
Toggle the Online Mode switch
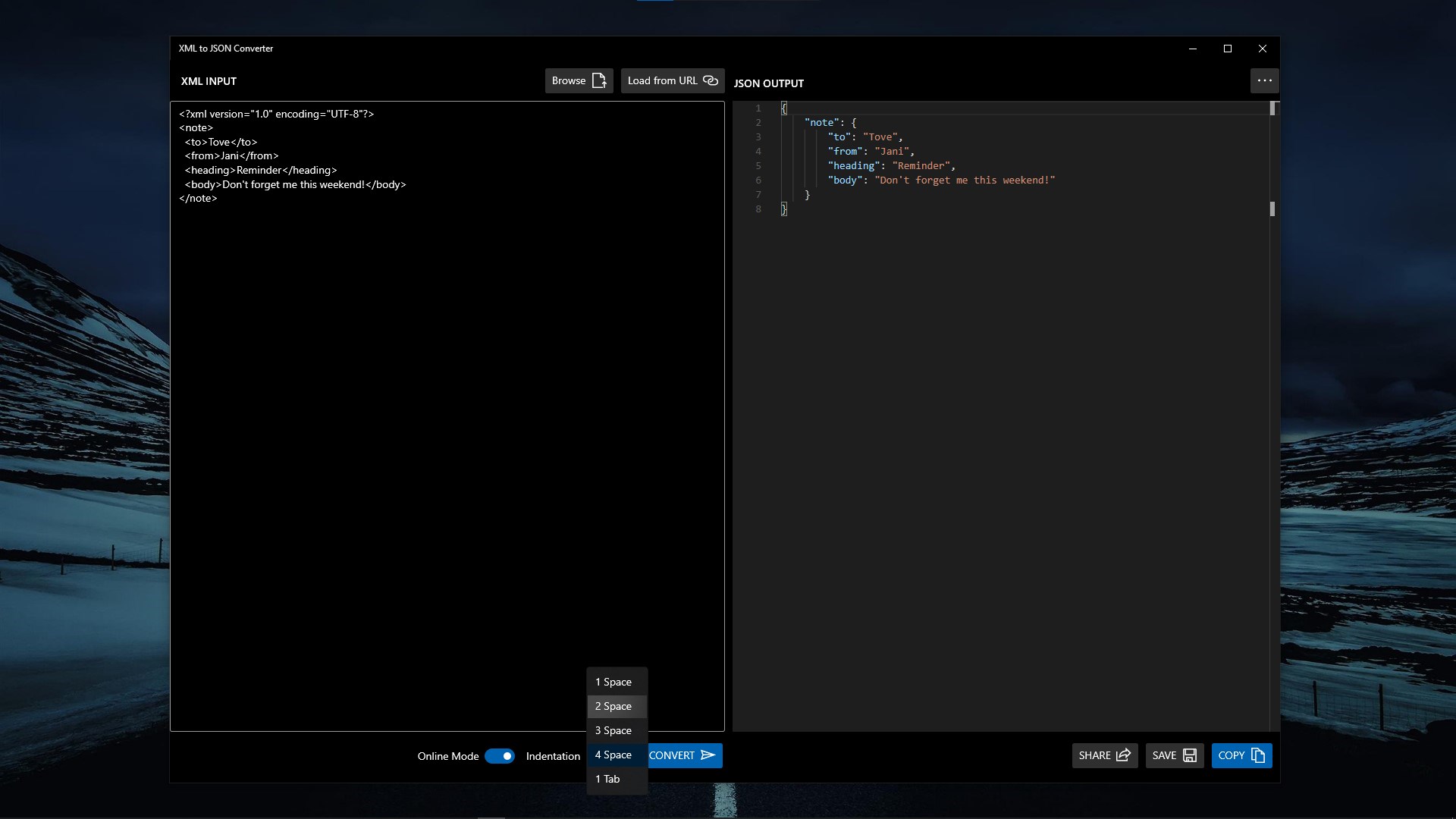[500, 756]
